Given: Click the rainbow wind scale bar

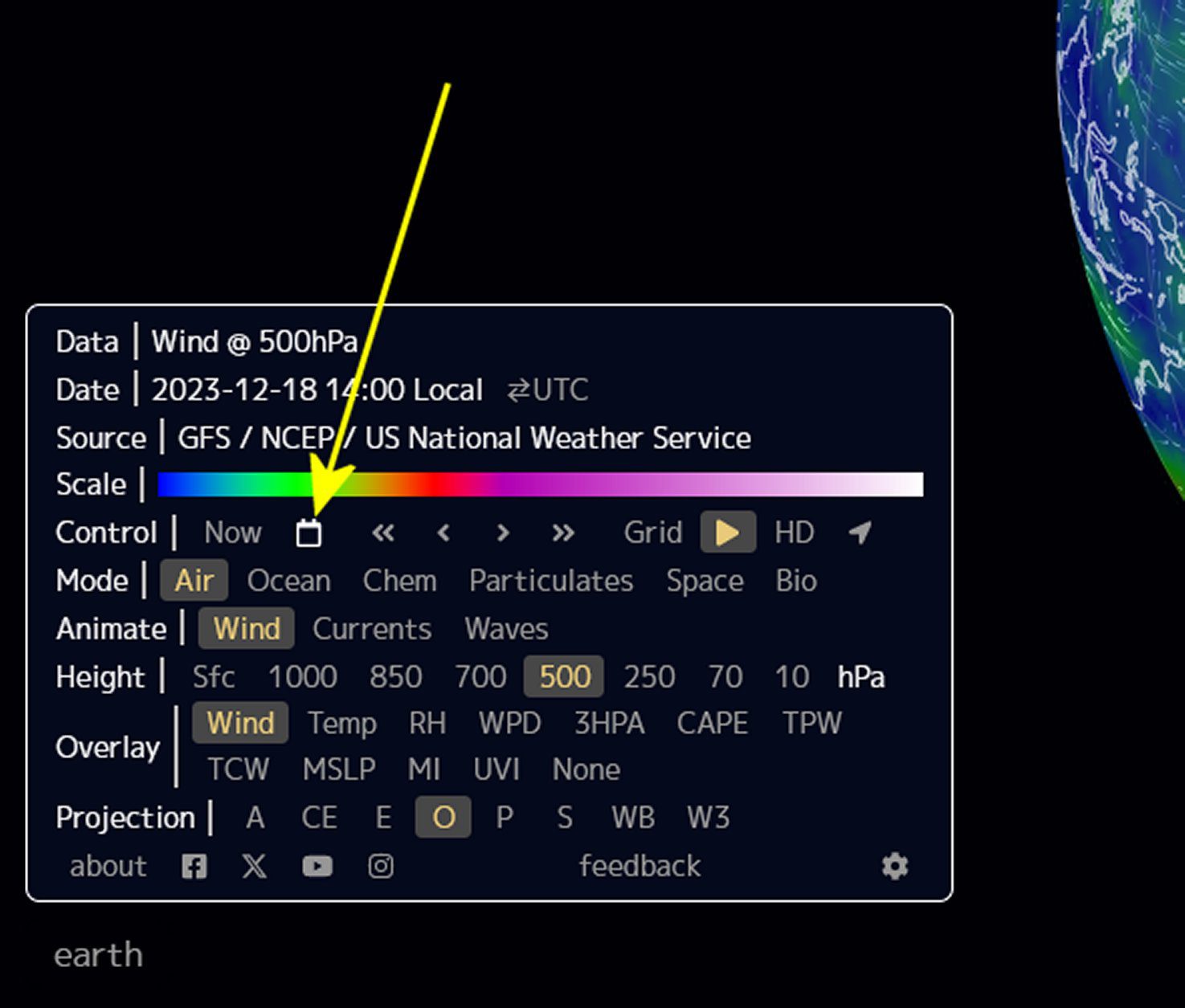Looking at the screenshot, I should pyautogui.click(x=540, y=484).
